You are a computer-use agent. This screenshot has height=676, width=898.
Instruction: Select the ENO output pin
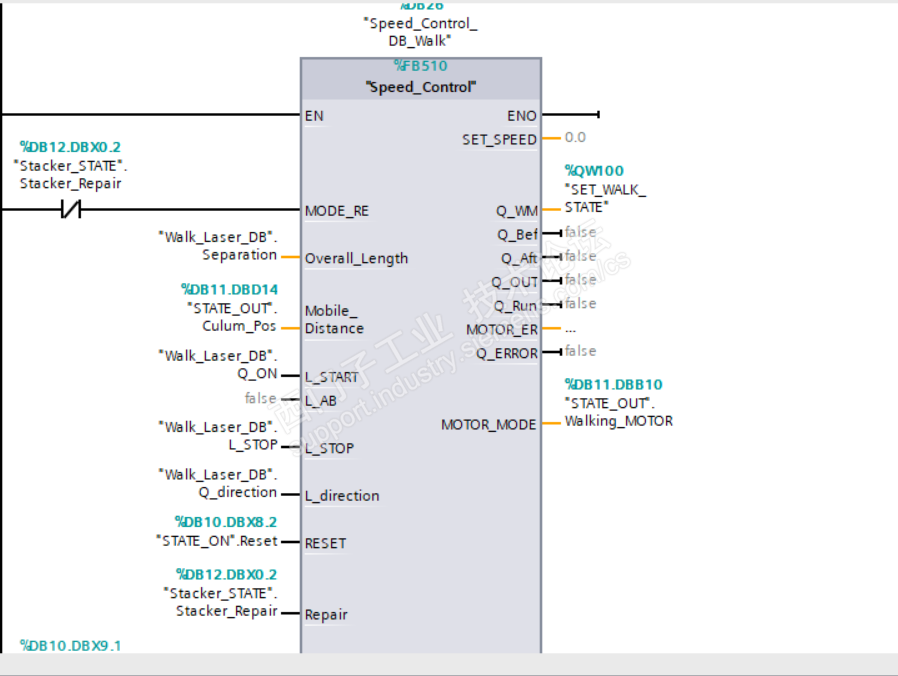pos(522,116)
